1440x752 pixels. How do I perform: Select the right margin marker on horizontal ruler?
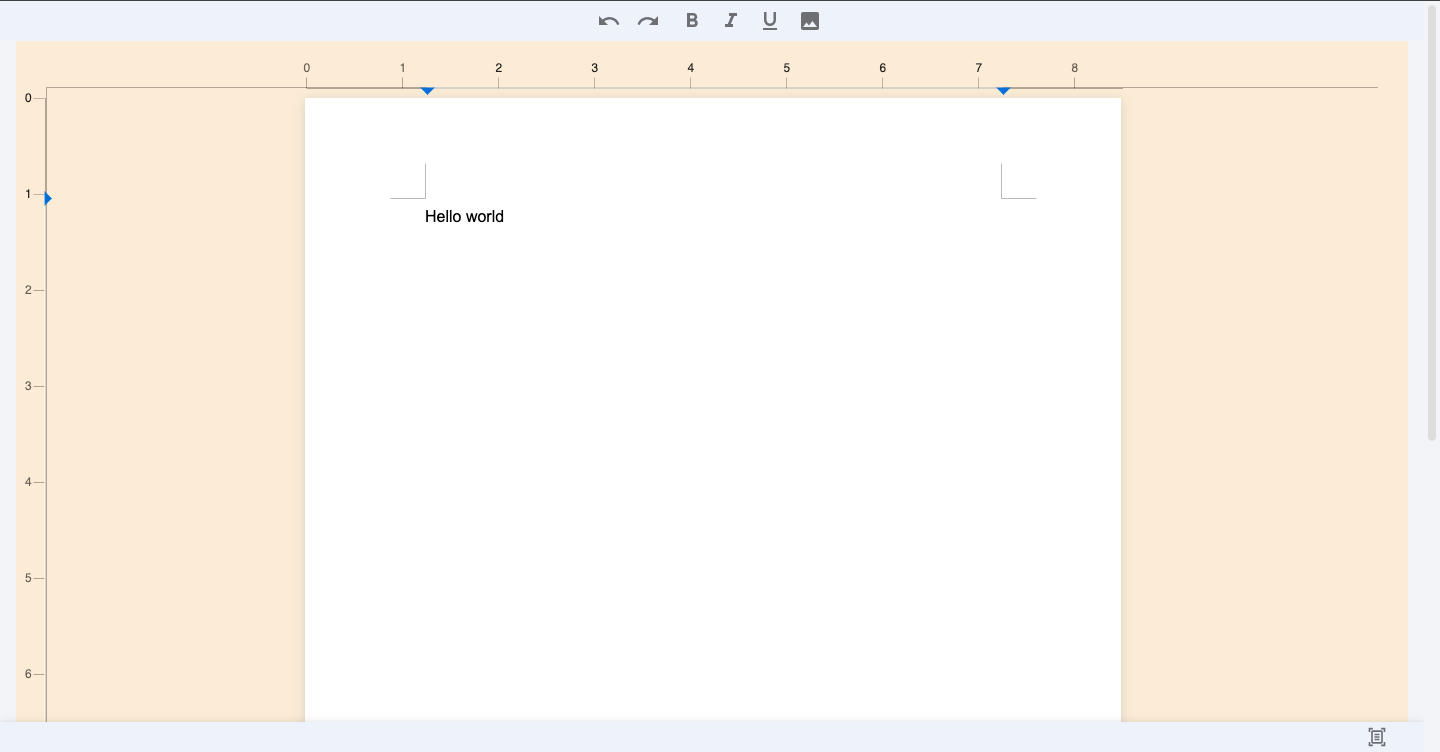point(1003,91)
